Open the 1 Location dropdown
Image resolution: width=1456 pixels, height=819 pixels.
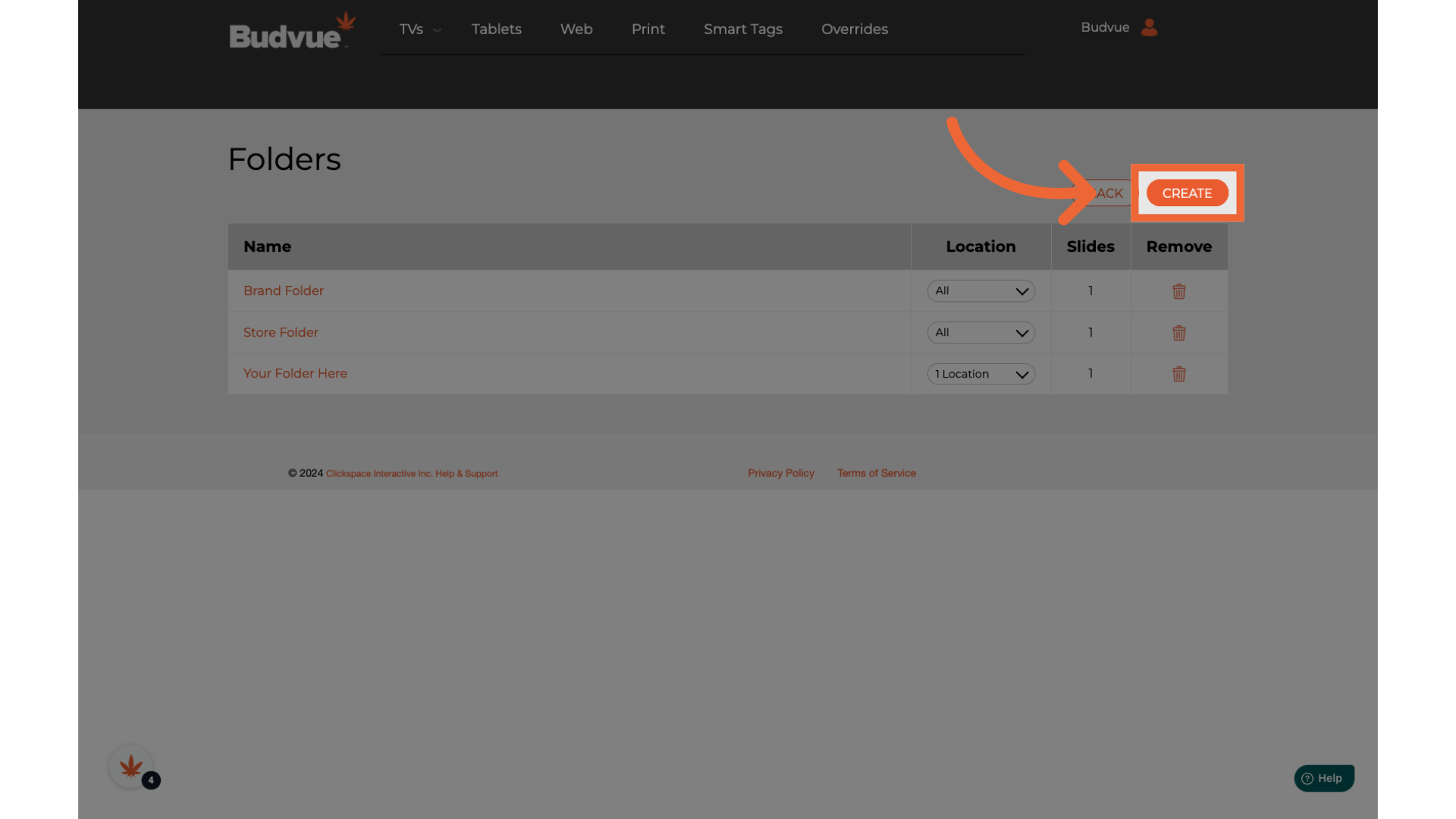pos(981,374)
